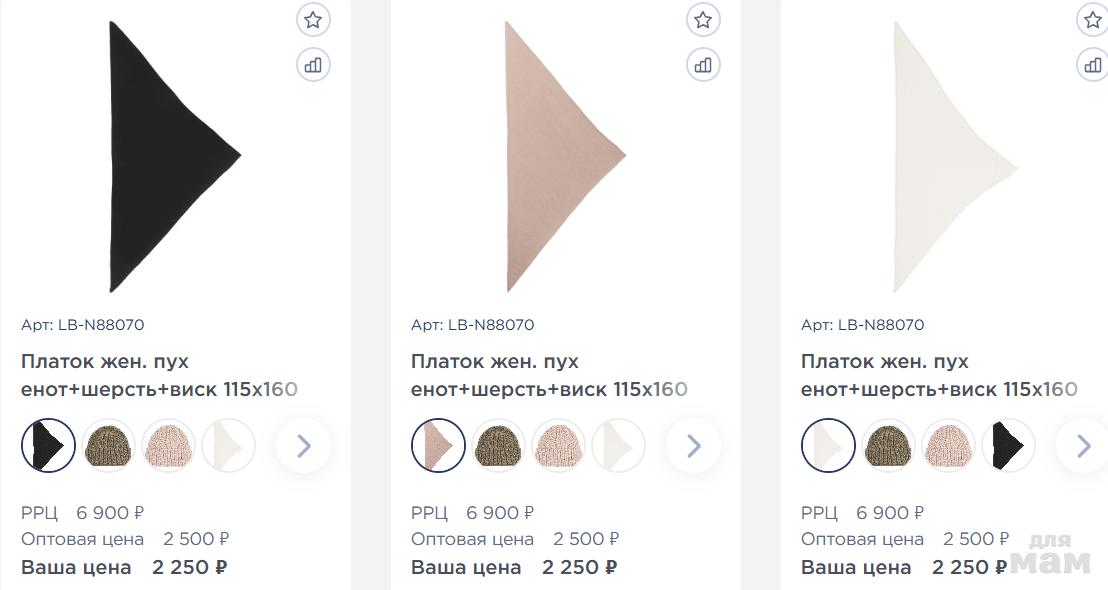1108x590 pixels.
Task: Pick pink hat variant on first card
Action: tap(168, 446)
